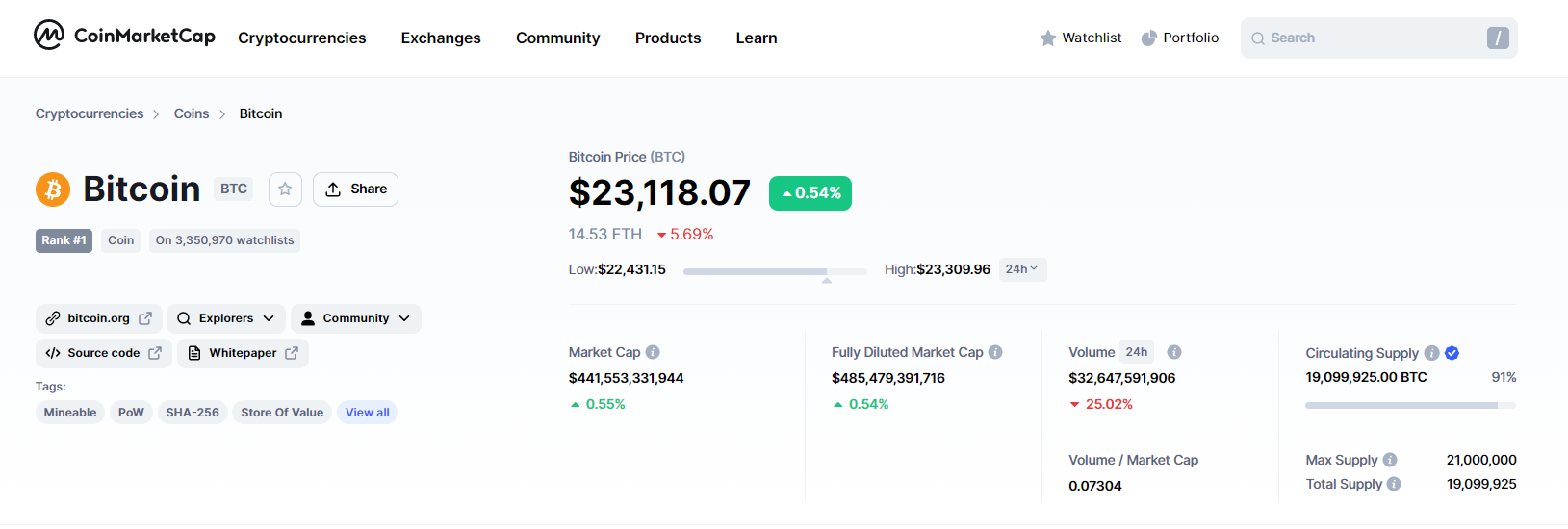Click the Volume / Market Cap 0.07304 value

coord(1095,486)
